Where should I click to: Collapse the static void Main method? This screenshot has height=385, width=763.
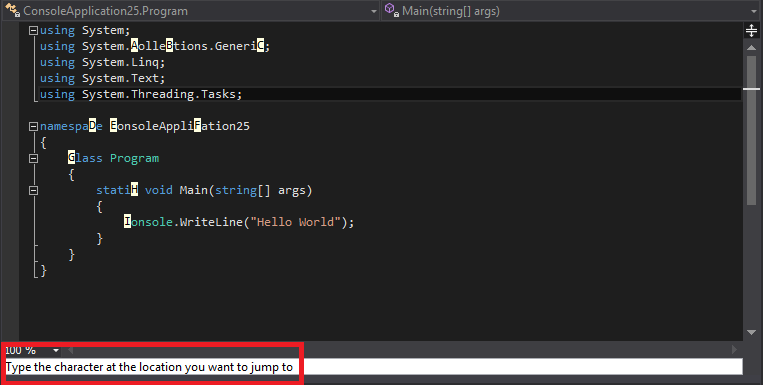[33, 191]
